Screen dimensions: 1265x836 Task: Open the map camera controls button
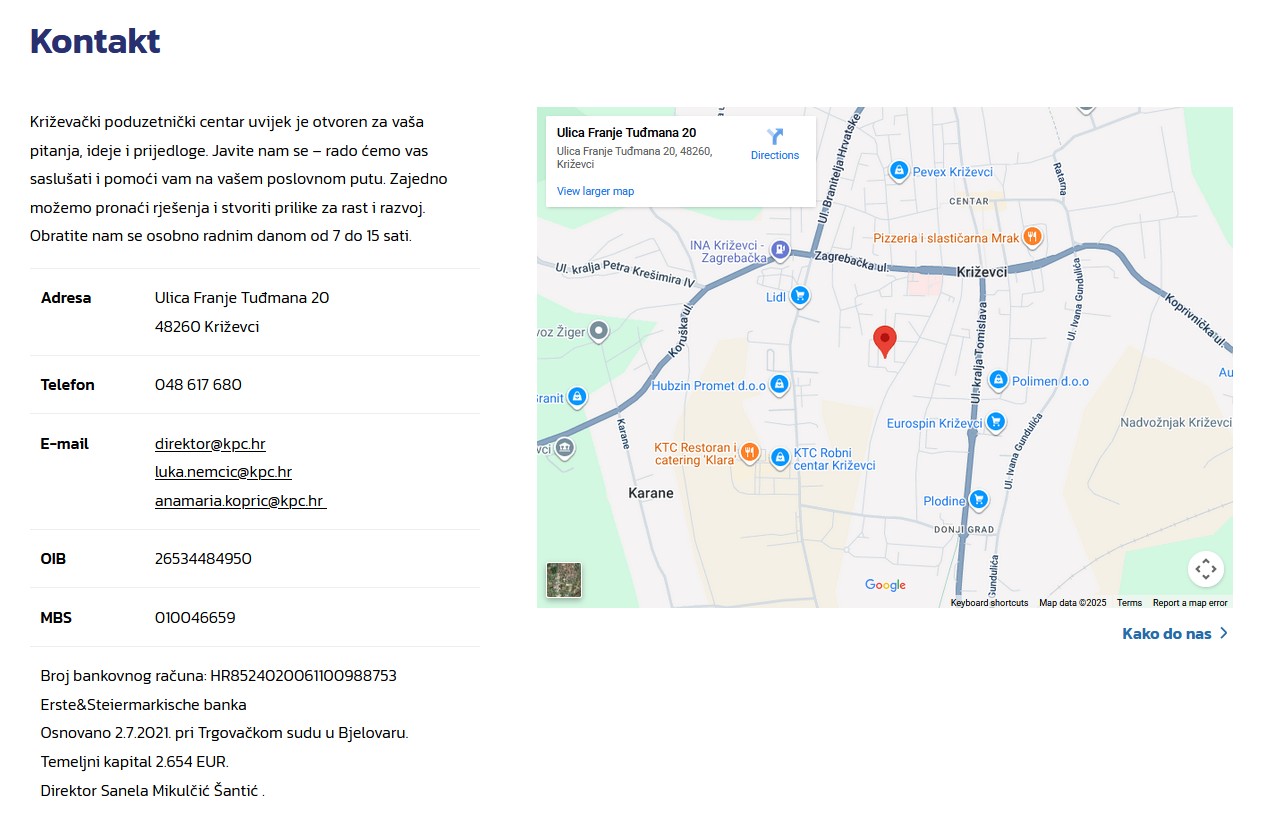(1205, 569)
